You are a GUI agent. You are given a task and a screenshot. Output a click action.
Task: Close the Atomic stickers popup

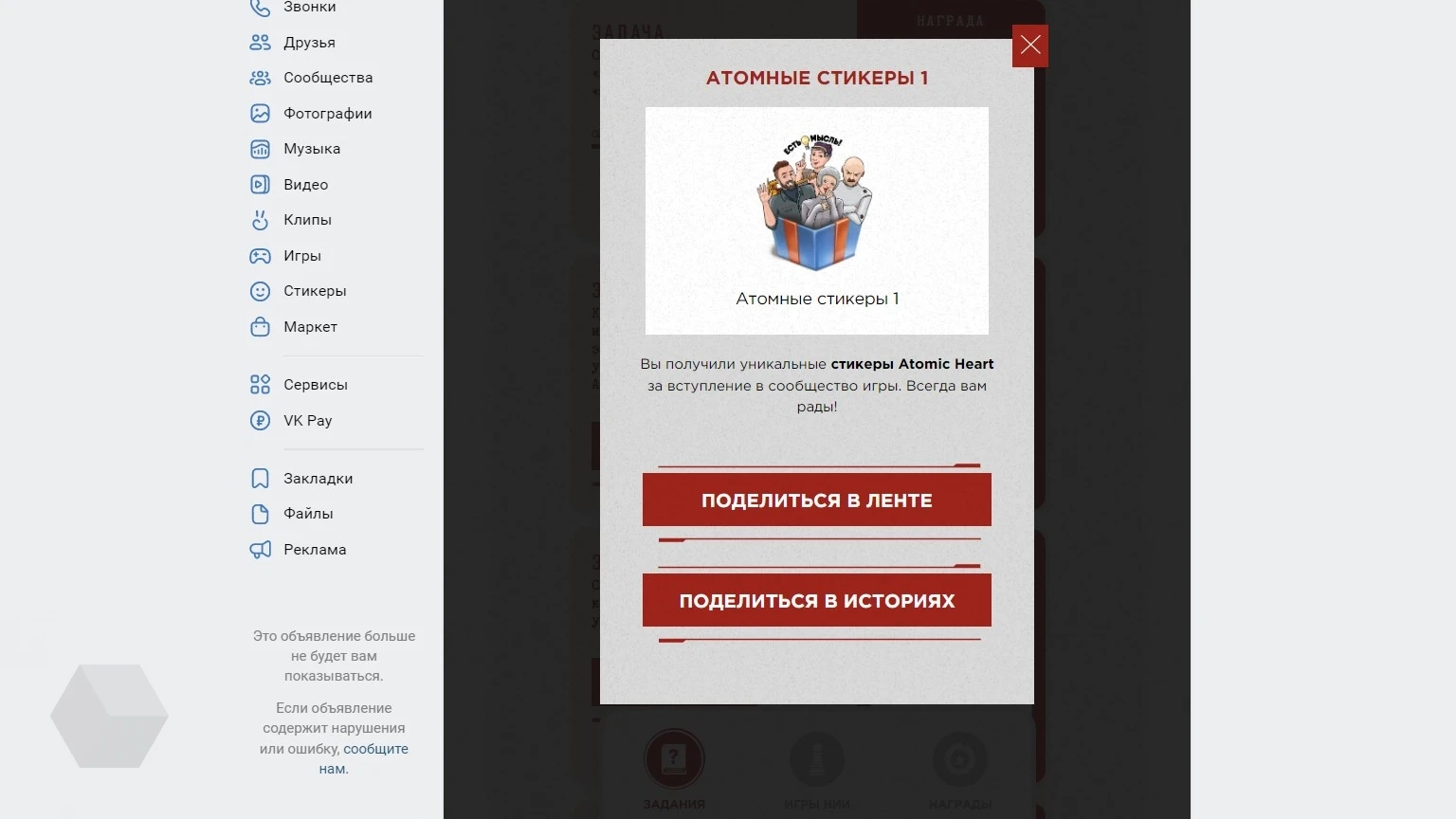(1030, 45)
